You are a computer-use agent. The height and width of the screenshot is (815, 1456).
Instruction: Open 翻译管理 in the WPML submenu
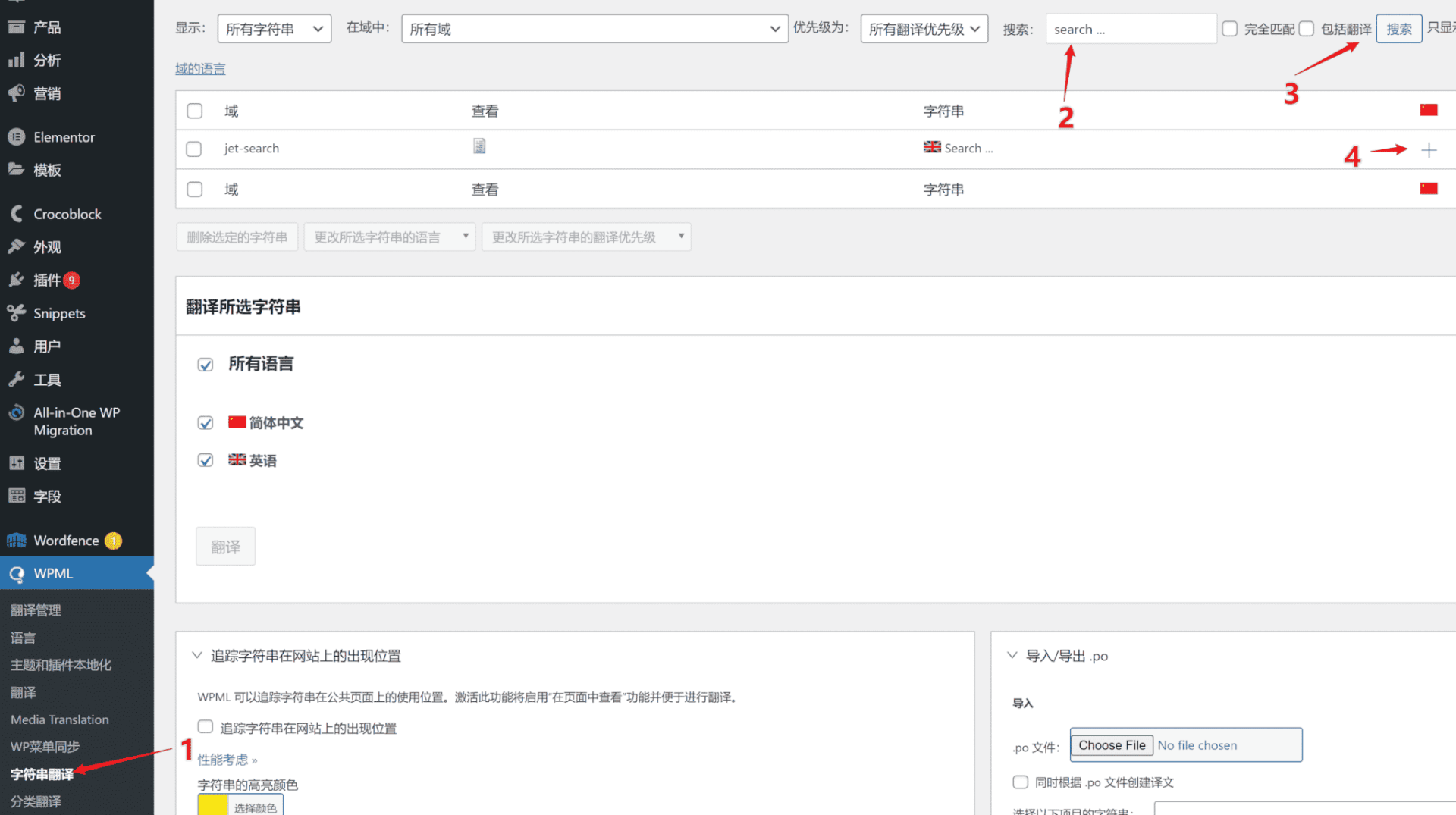click(x=36, y=610)
